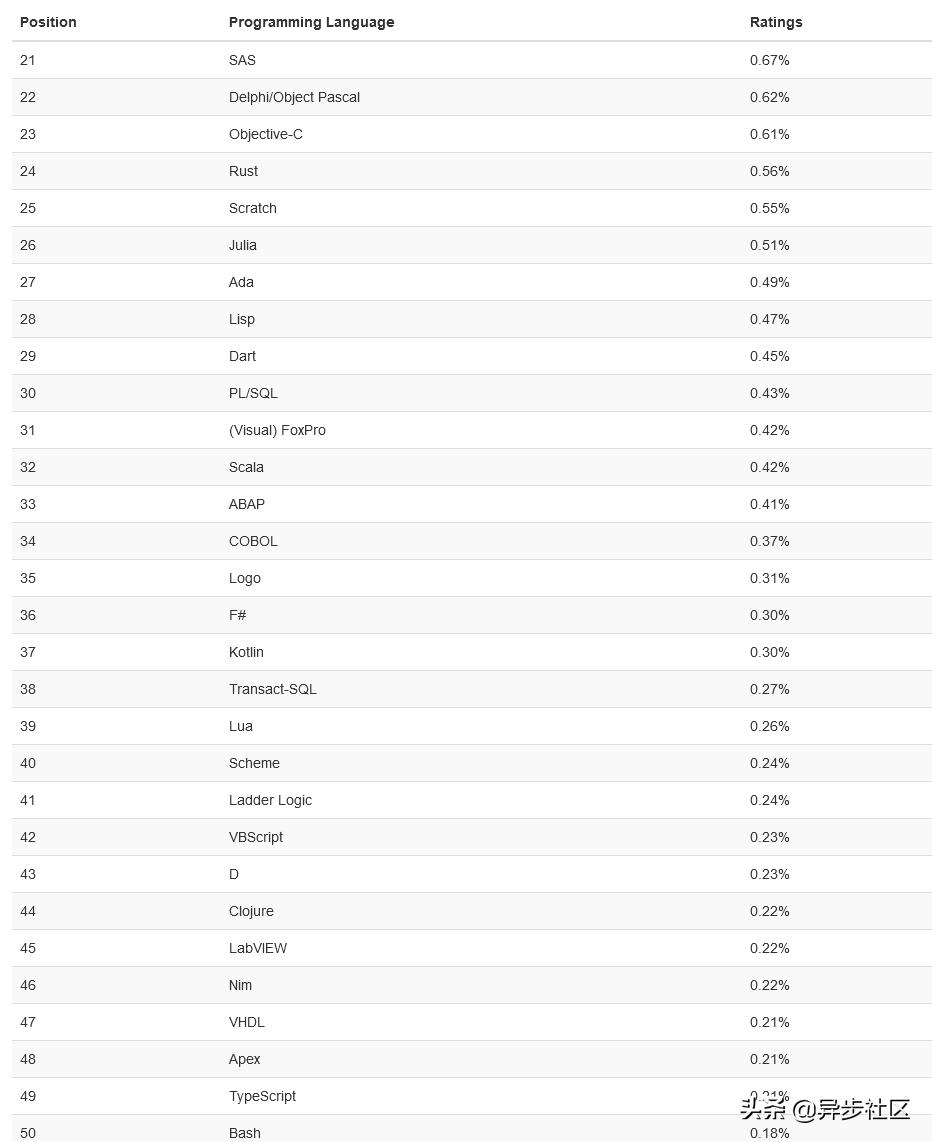Select the COBOL language cell
932x1142 pixels.
[x=253, y=541]
